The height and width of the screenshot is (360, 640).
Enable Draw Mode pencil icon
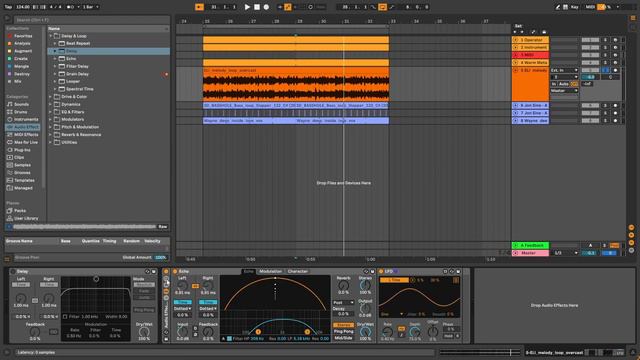(558, 7)
